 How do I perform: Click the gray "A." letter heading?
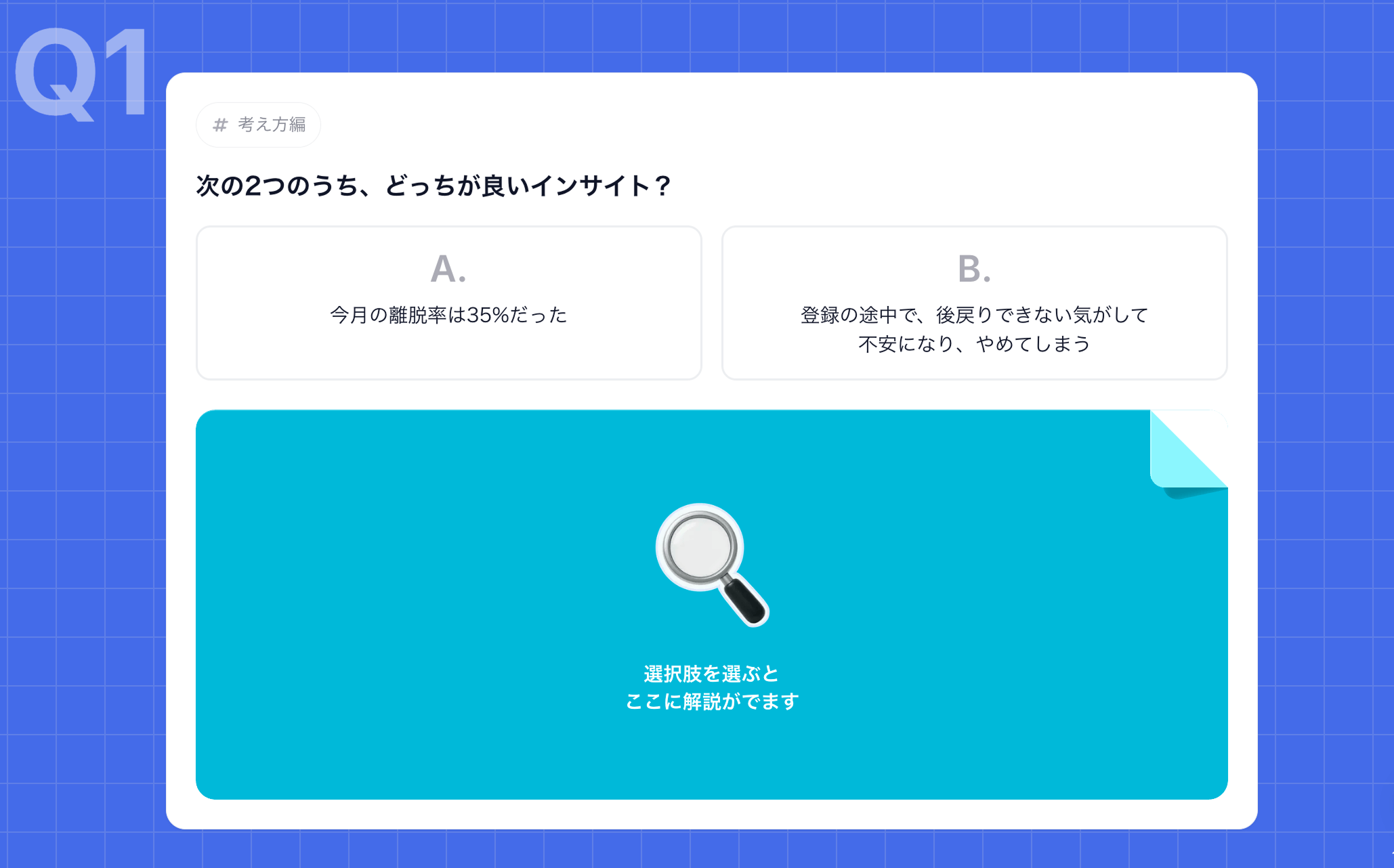pos(448,268)
